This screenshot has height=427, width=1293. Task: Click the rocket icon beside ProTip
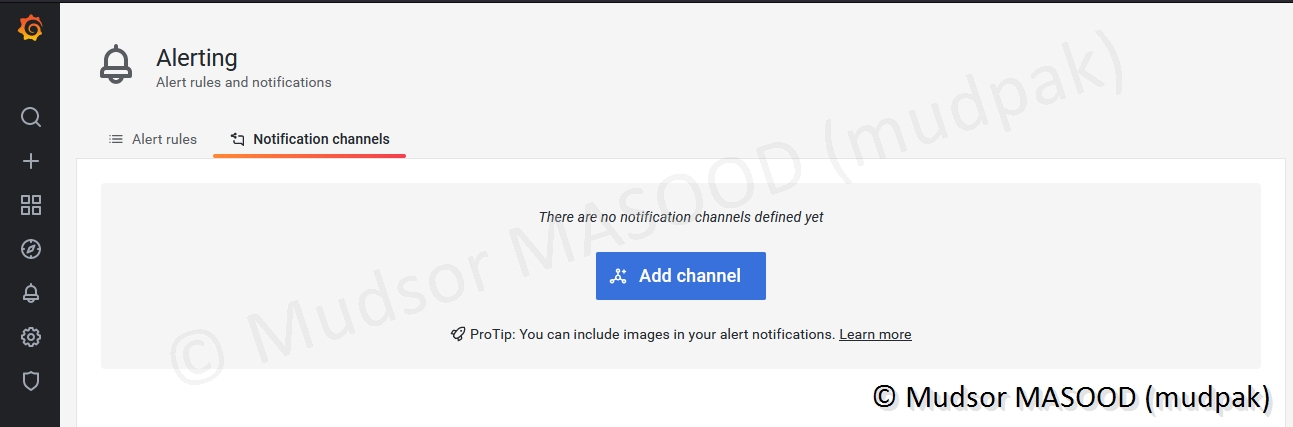click(458, 335)
